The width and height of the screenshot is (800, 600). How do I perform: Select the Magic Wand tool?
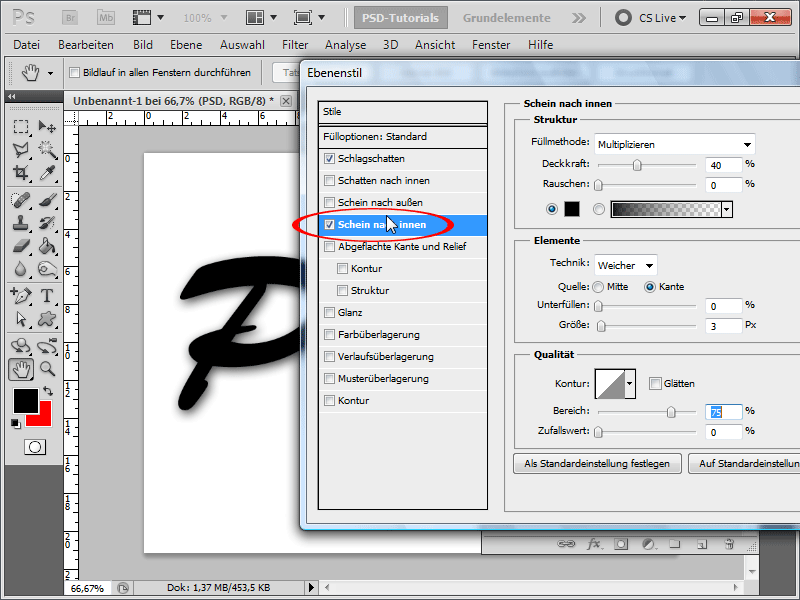pyautogui.click(x=47, y=149)
